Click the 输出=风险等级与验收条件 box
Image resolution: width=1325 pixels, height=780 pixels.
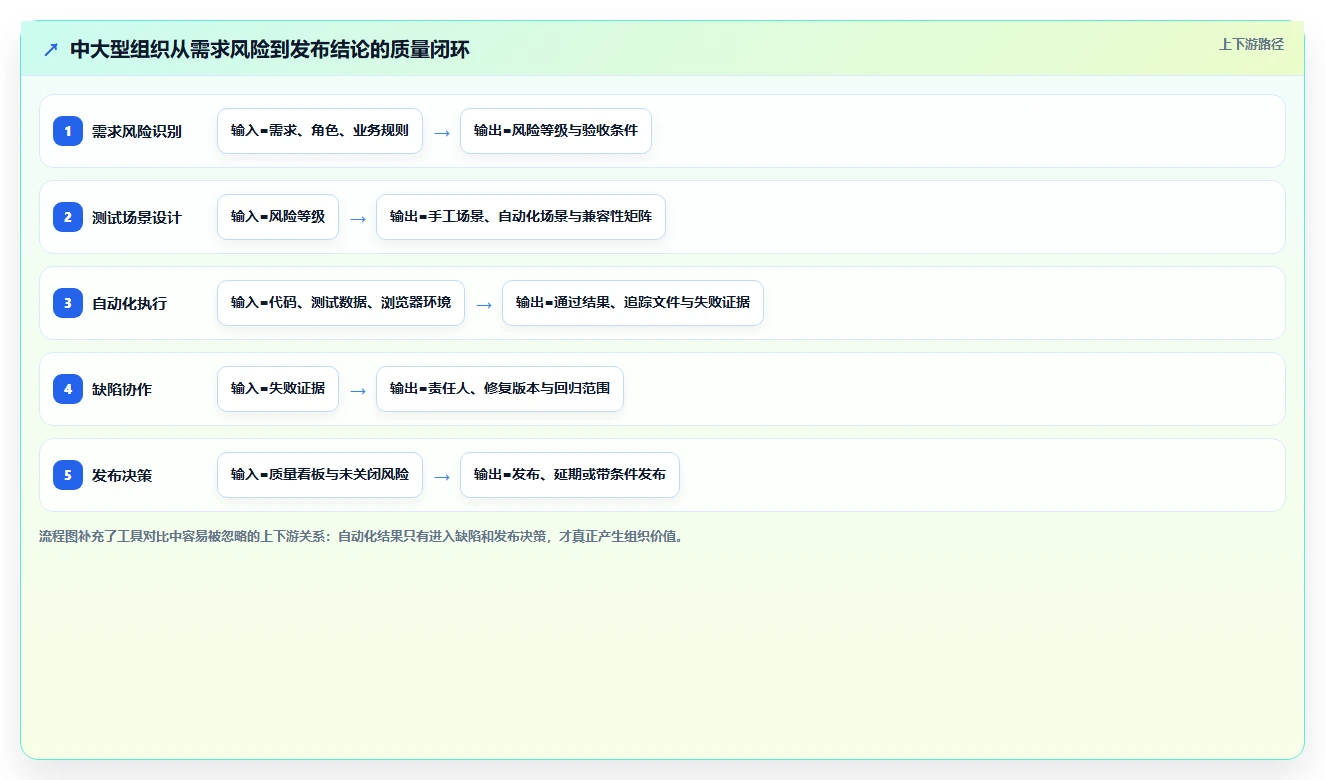[556, 131]
